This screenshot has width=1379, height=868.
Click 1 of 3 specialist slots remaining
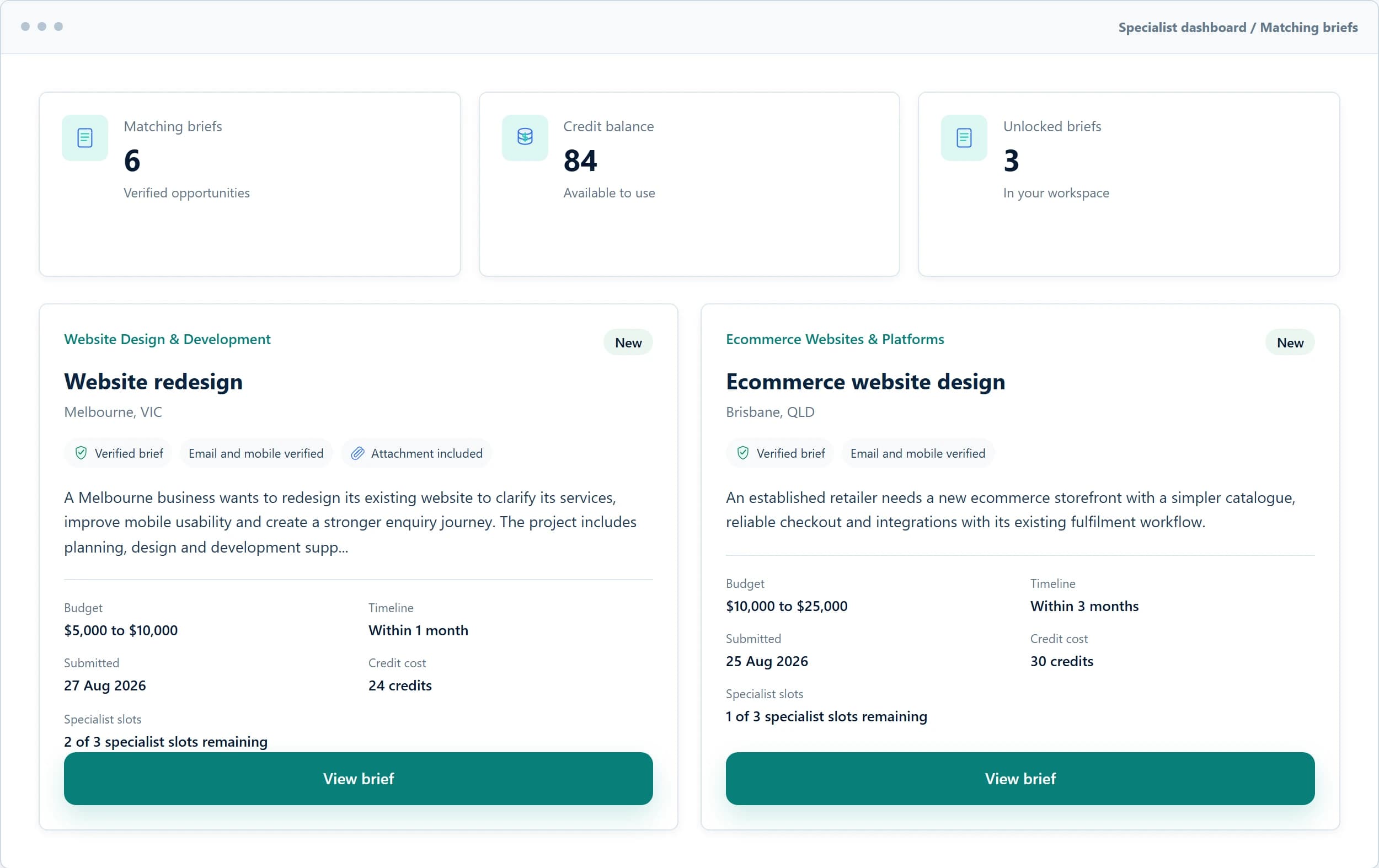coord(826,716)
